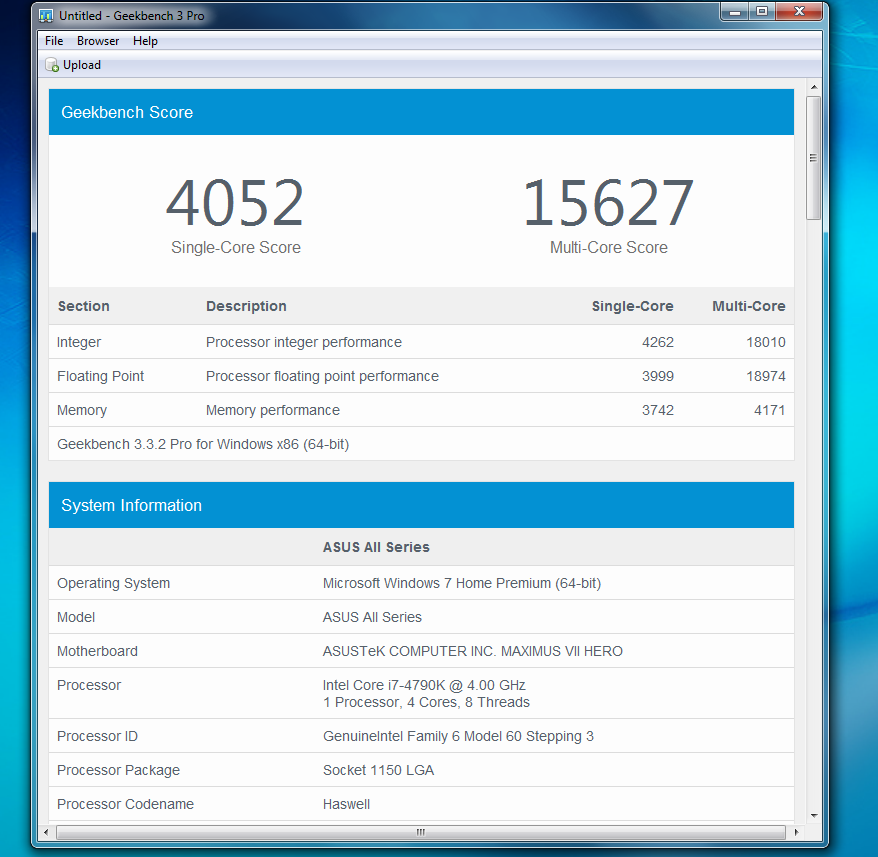Click the Multi-Core column header

(749, 306)
